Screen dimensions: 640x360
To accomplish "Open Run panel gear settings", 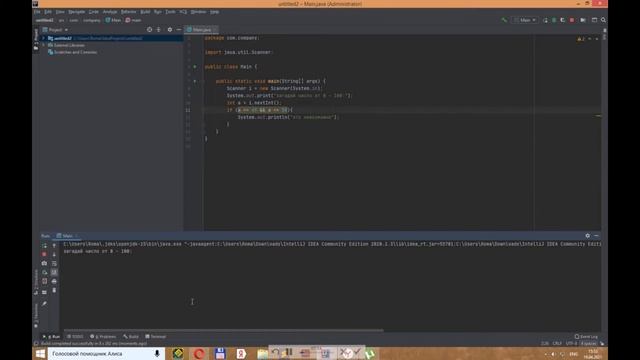I will click(588, 236).
